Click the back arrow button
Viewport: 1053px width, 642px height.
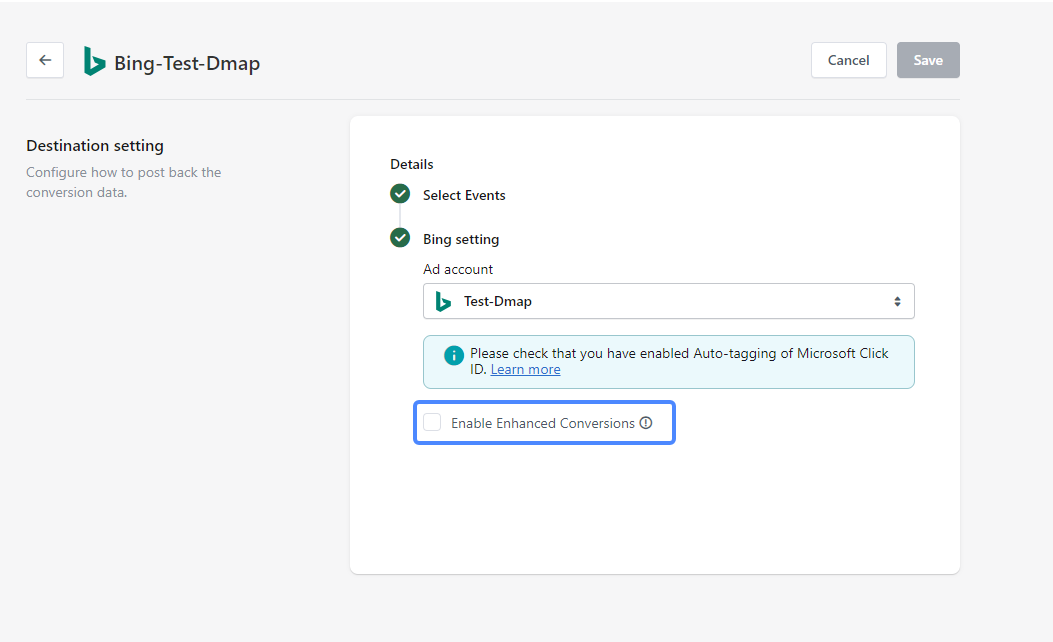(45, 60)
